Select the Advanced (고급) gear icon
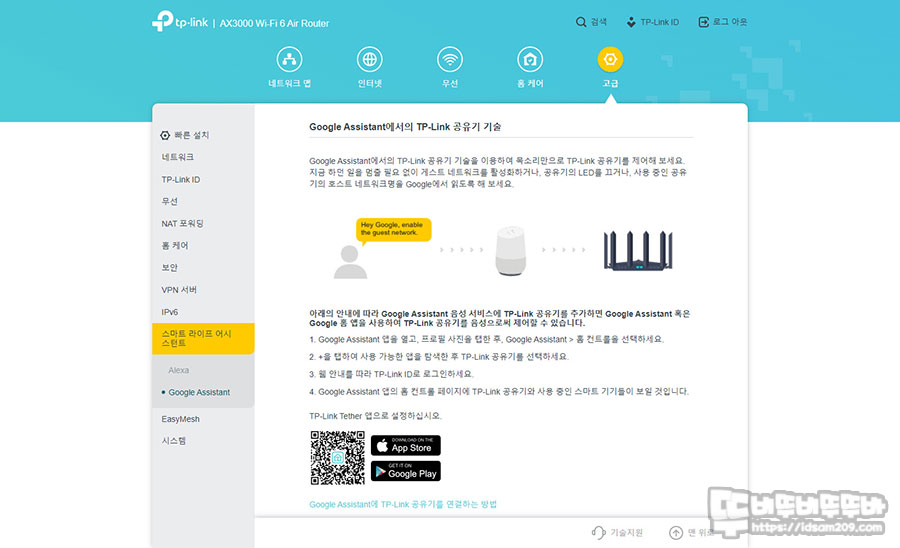 [x=610, y=59]
